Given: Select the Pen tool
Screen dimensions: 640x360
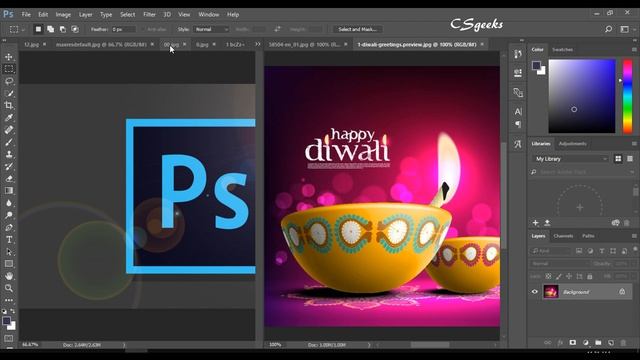Looking at the screenshot, I should click(9, 227).
